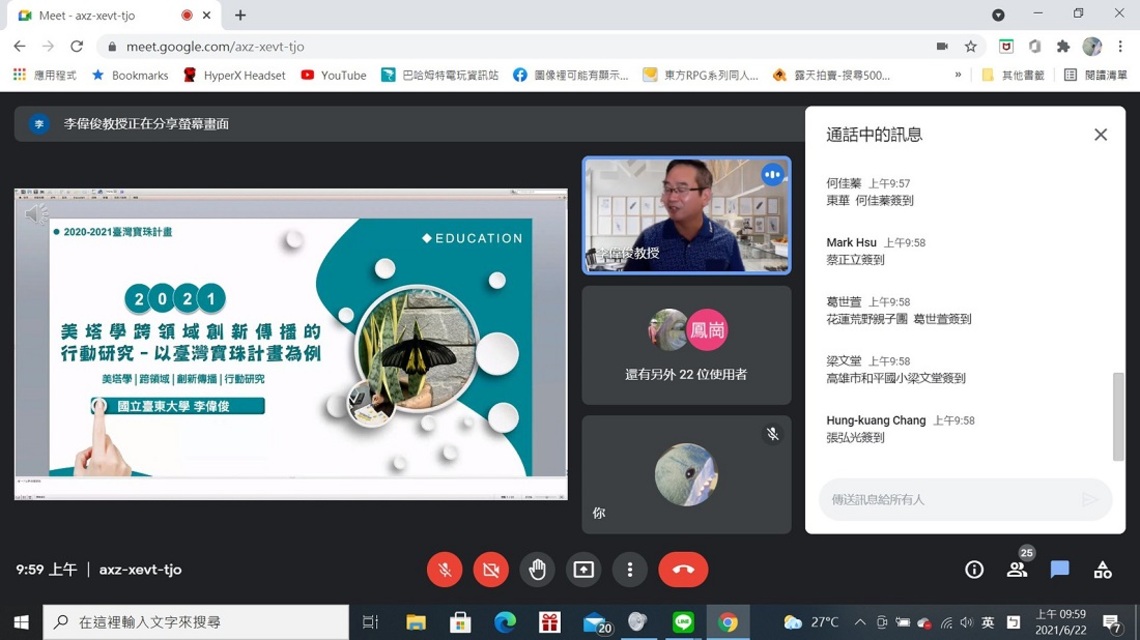This screenshot has width=1140, height=640.
Task: Open Chrome three-dot menu
Action: click(x=1120, y=47)
